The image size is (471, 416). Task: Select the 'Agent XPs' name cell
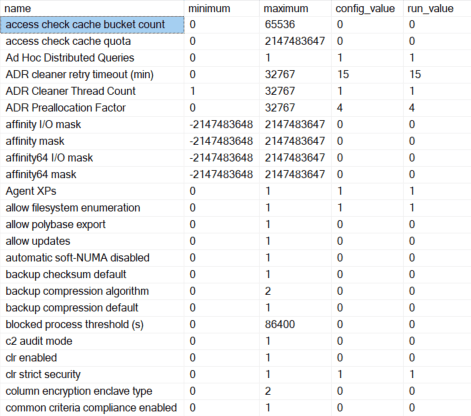[92, 191]
